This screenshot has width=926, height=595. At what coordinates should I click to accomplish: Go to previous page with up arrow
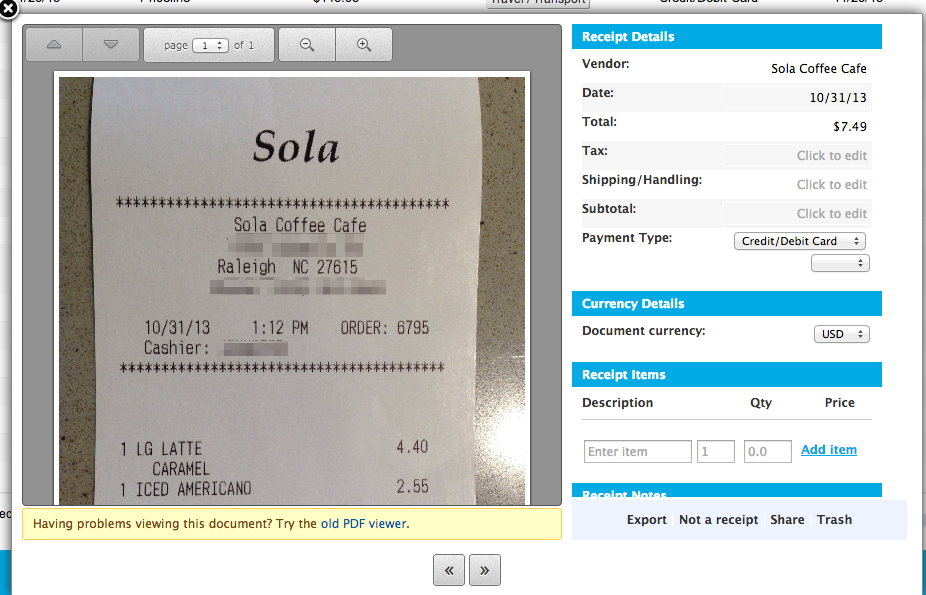tap(54, 45)
